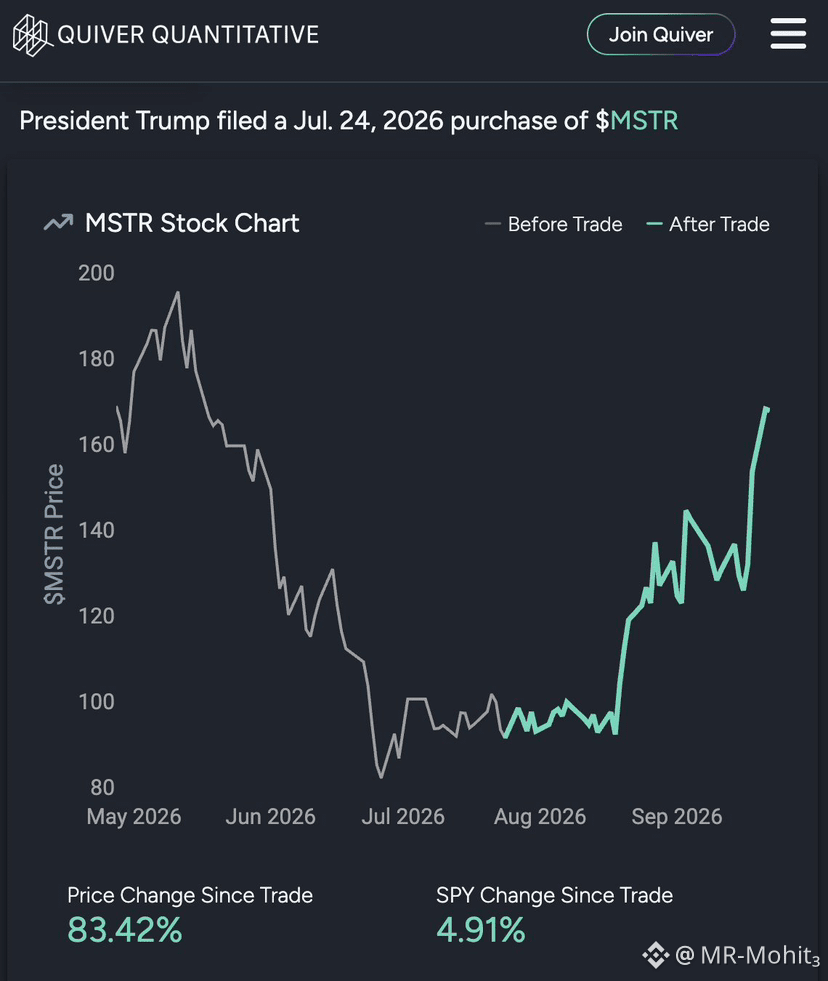828x981 pixels.
Task: Toggle the Before Trade legend series
Action: pos(554,224)
